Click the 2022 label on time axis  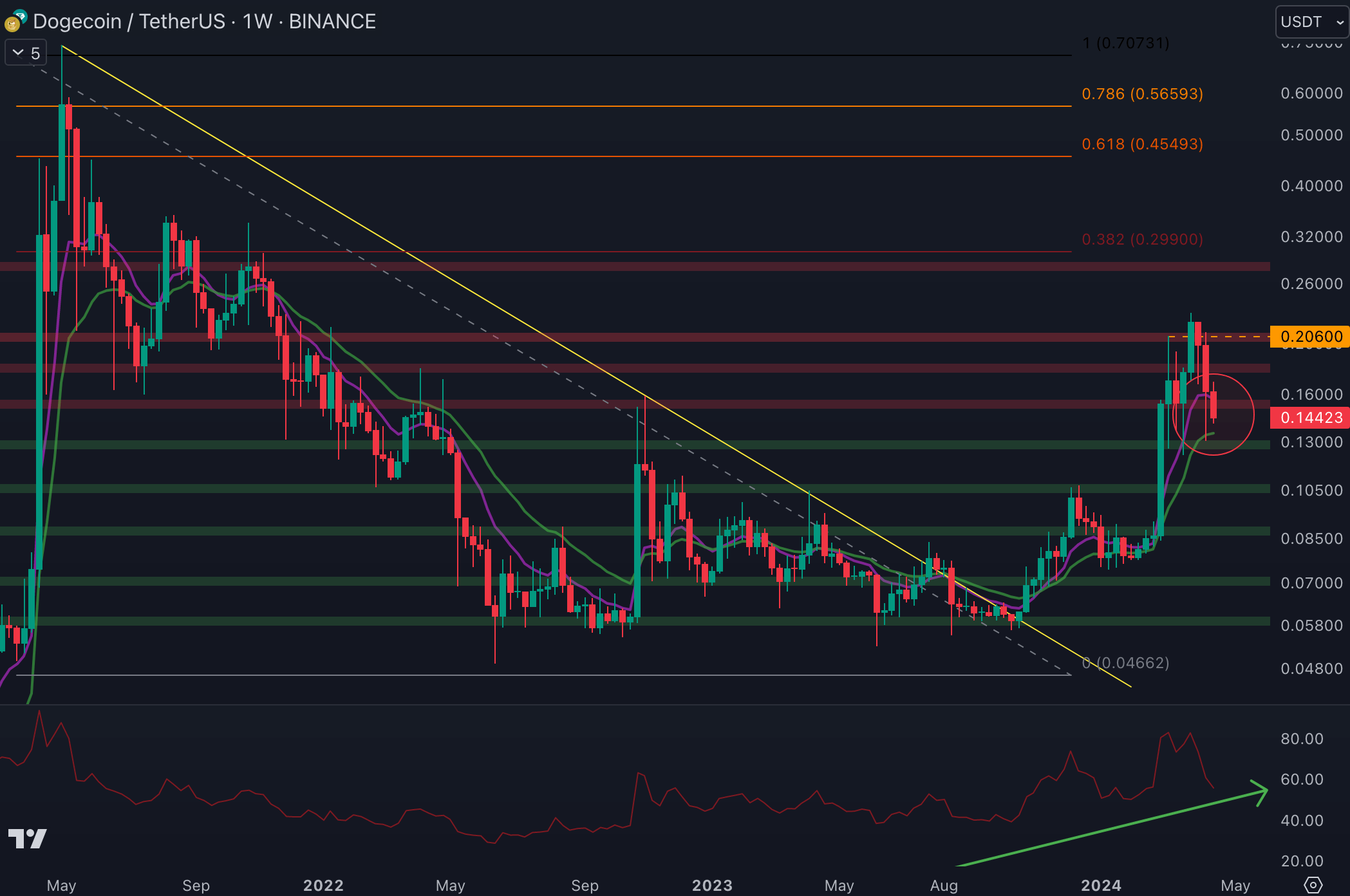[323, 886]
